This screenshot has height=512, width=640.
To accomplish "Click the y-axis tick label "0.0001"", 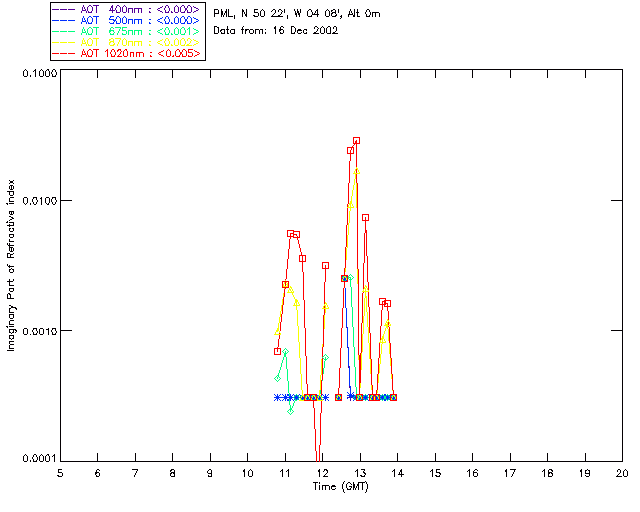I will click(x=40, y=459).
